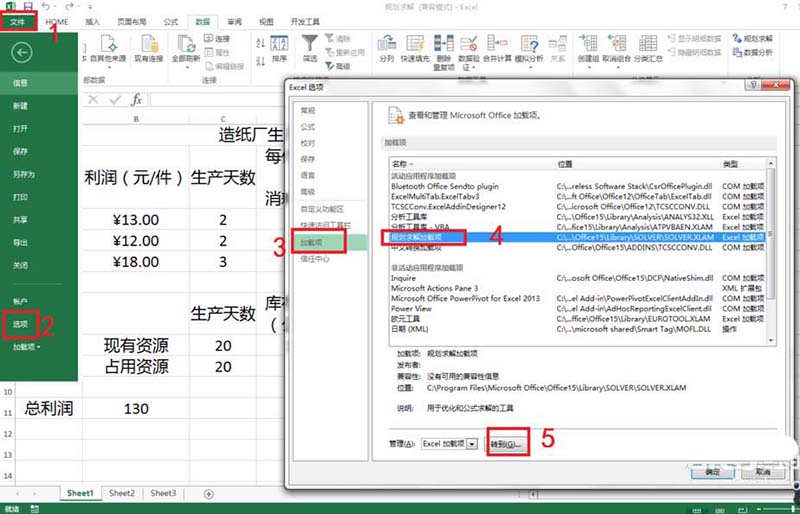Switch to the 公式 ribbon tab
800x514 pixels.
(x=171, y=22)
